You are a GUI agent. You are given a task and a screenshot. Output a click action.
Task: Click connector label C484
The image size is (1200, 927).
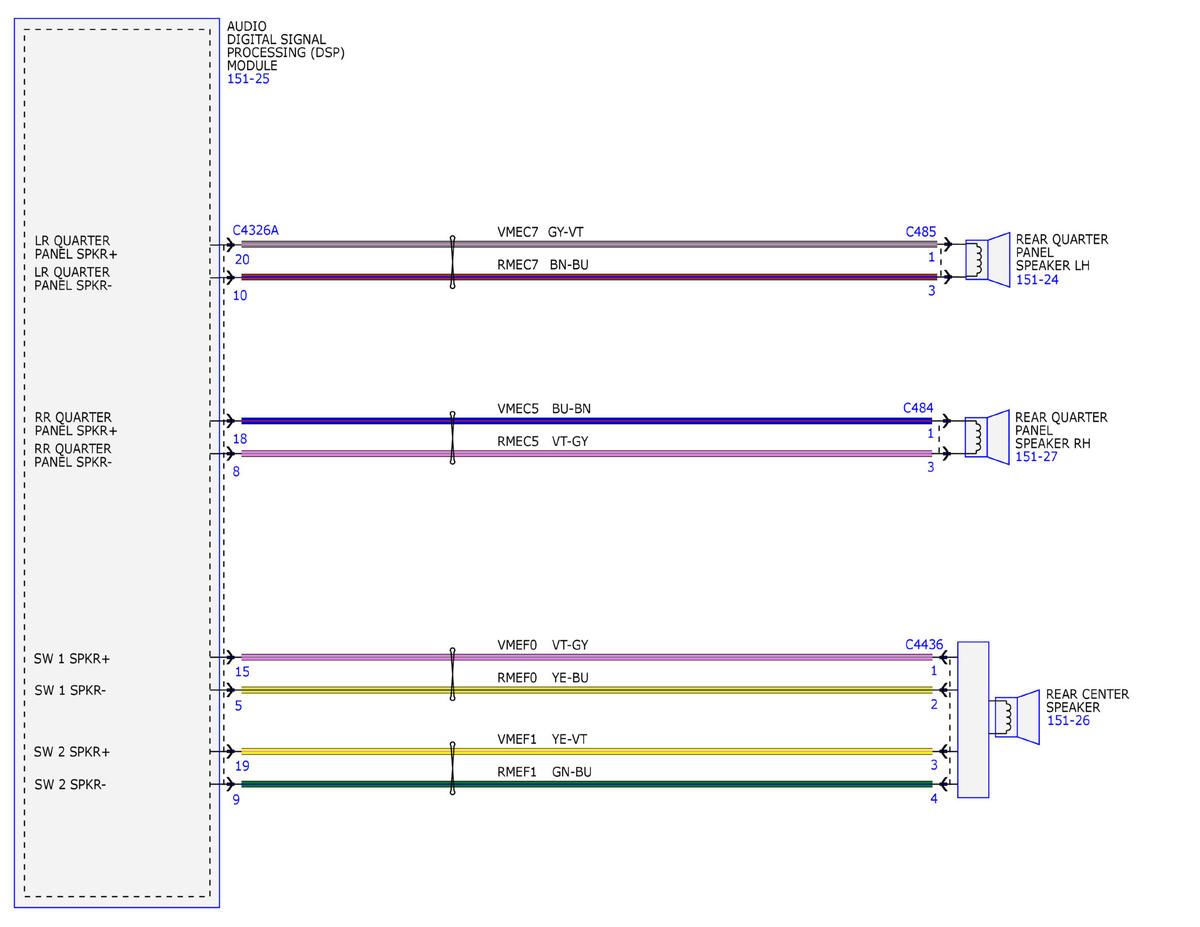click(918, 408)
